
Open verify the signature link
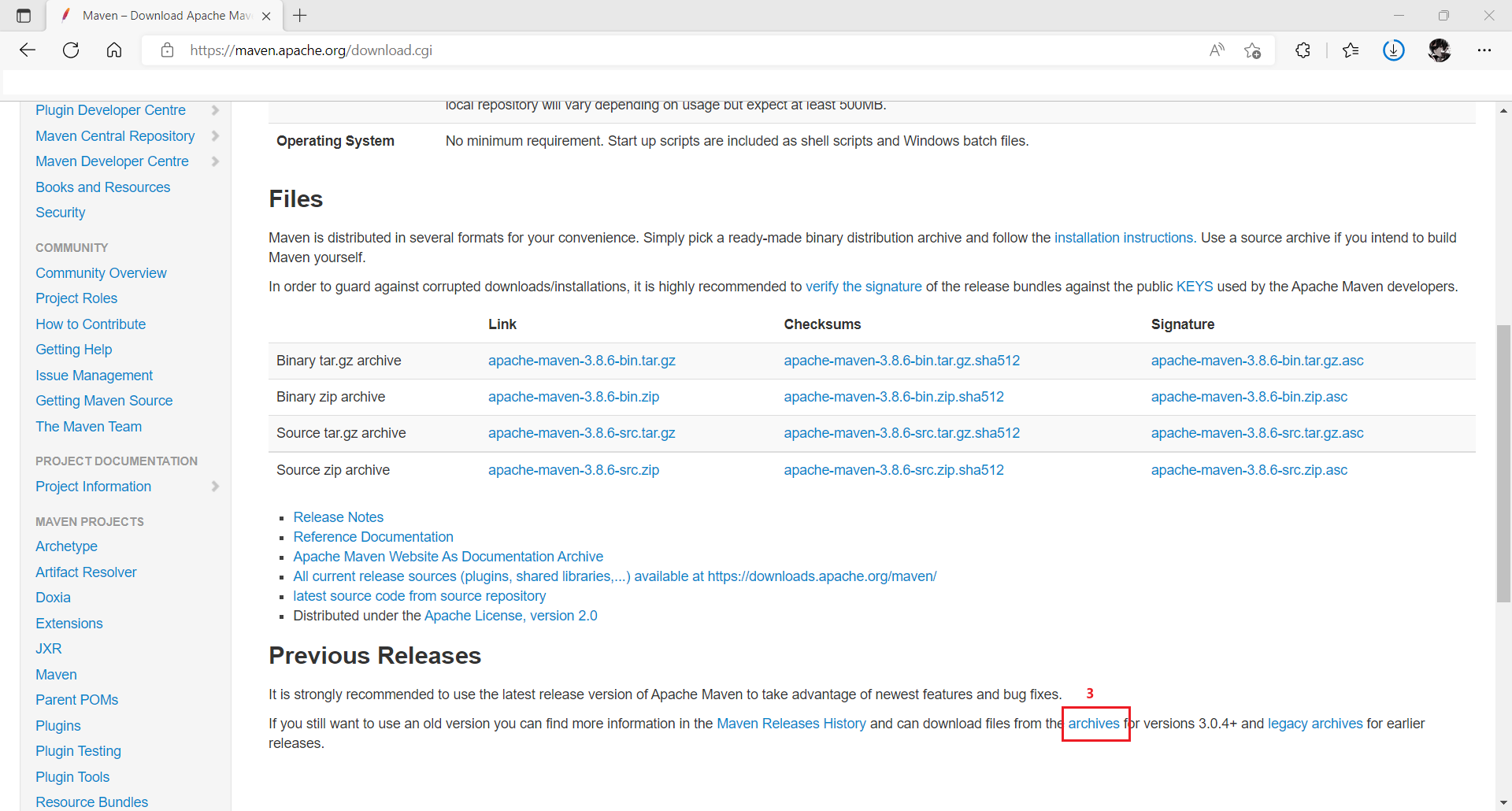tap(863, 287)
